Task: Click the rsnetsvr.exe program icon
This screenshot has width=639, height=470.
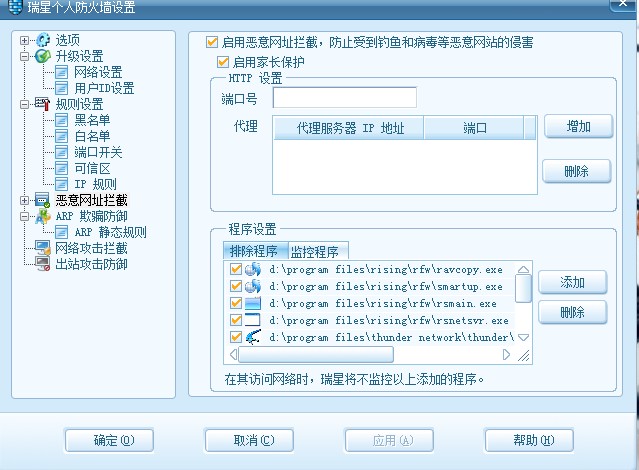Action: pyautogui.click(x=253, y=320)
